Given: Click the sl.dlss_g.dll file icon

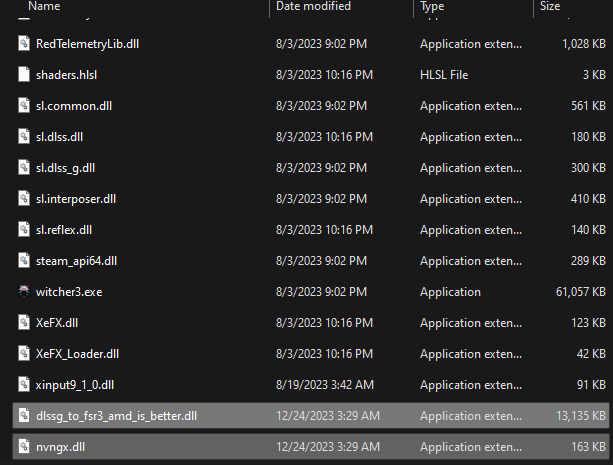Looking at the screenshot, I should [24, 167].
